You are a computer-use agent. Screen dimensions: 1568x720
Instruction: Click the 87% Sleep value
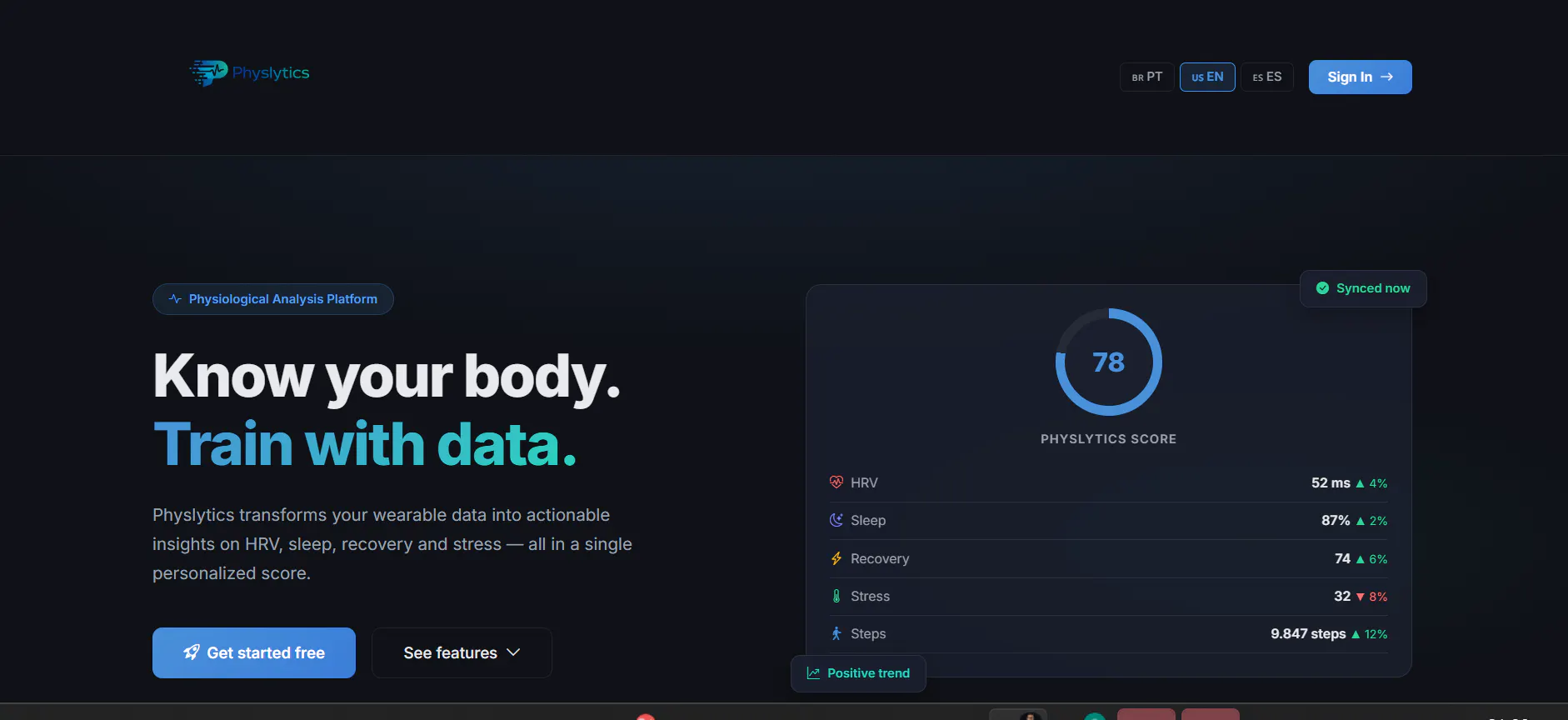[1336, 521]
